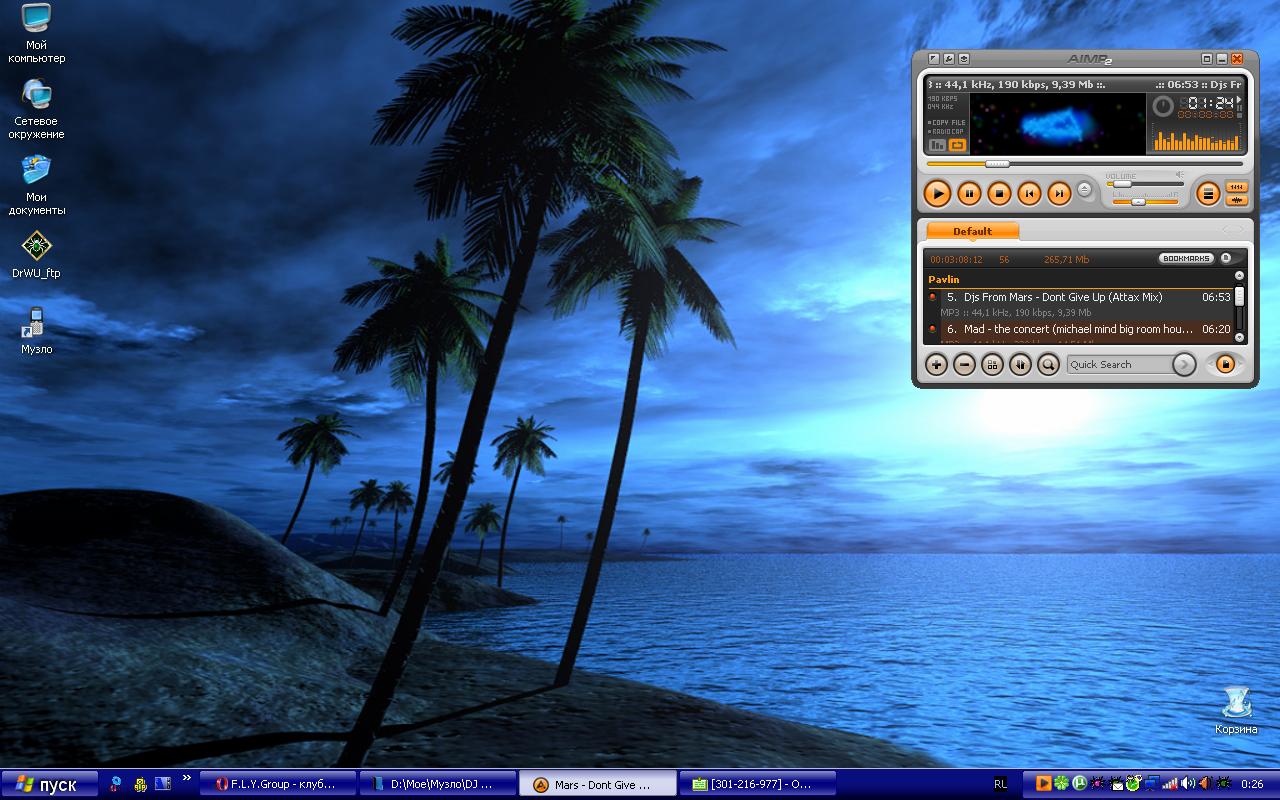The image size is (1280, 800).
Task: Click the 06:20 duration of track 6
Action: point(1216,329)
